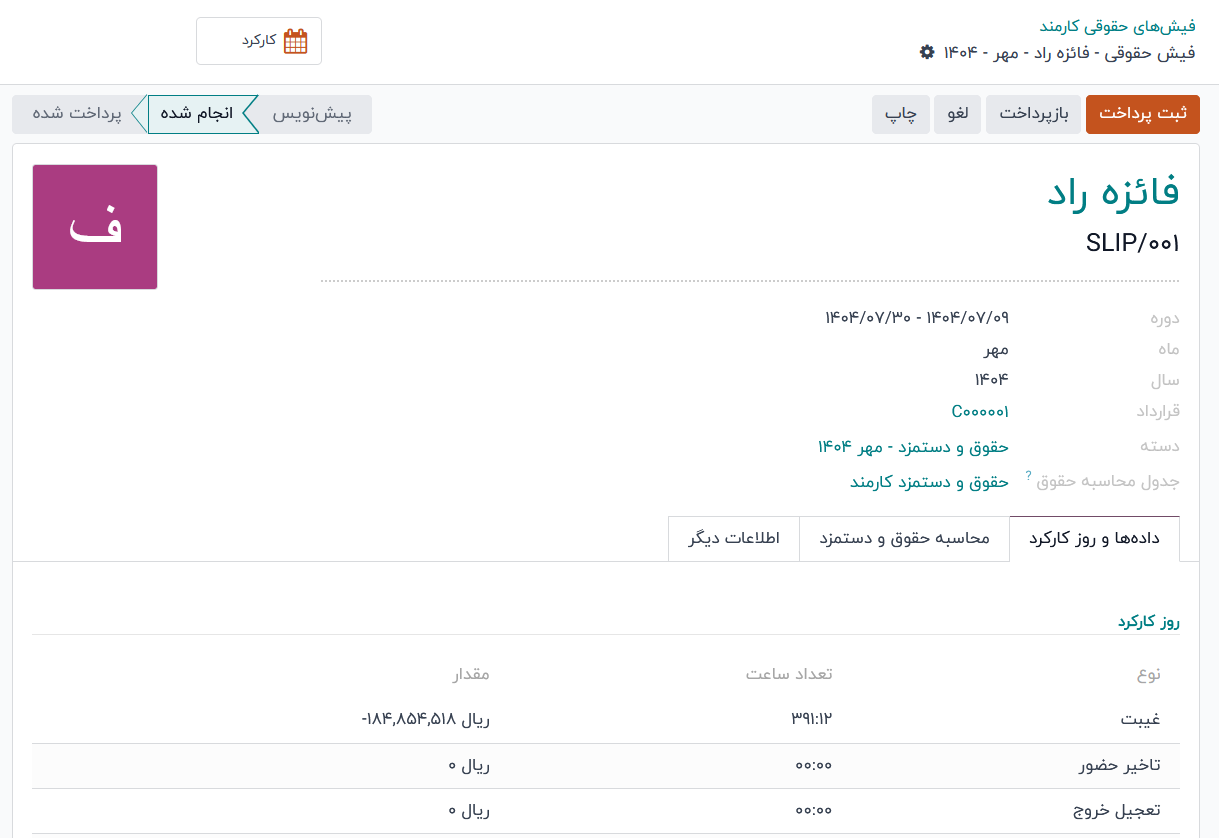
Task: Open the اطلاعات دیگر tab
Action: [734, 539]
